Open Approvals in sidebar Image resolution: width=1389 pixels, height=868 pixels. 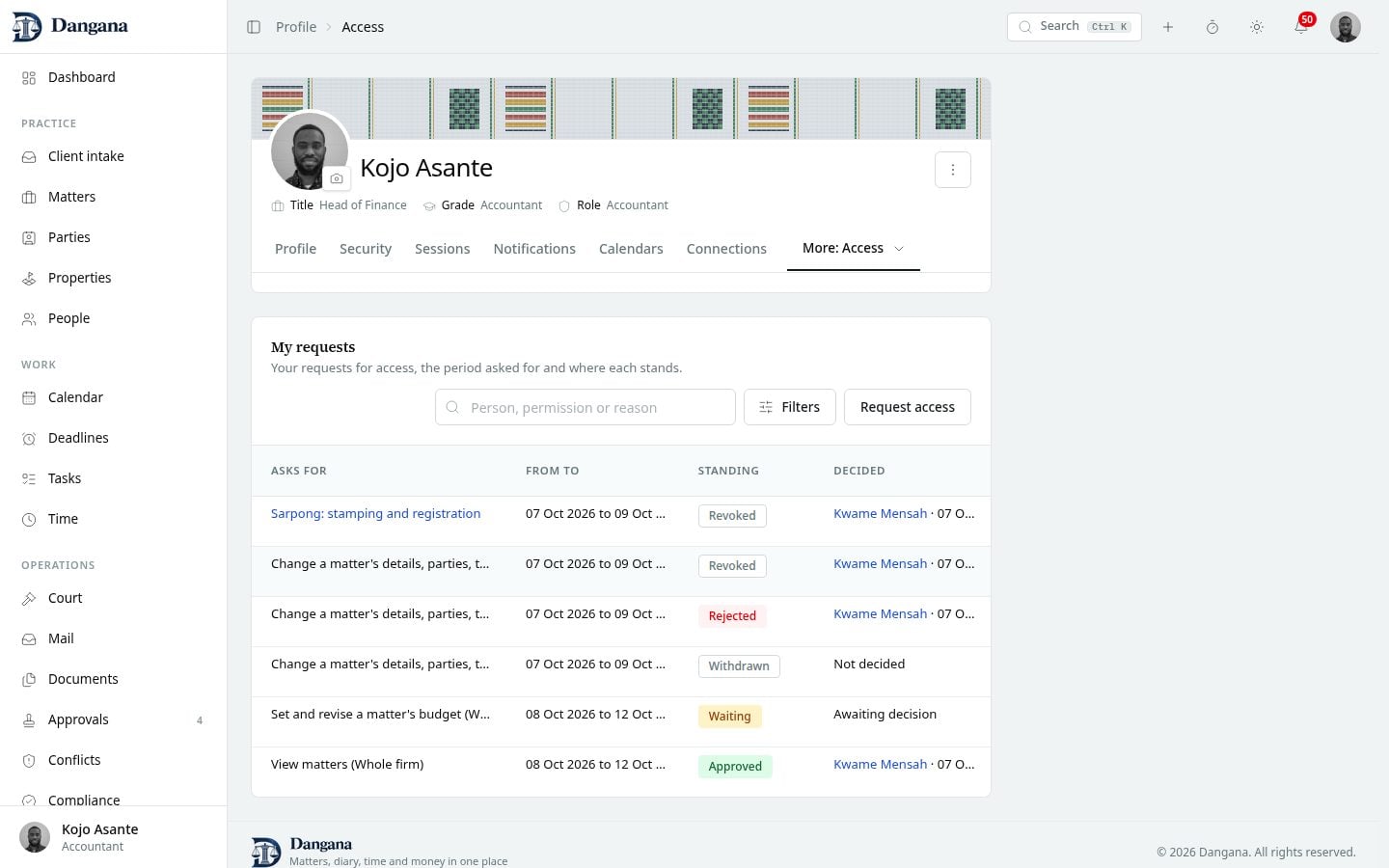114,719
